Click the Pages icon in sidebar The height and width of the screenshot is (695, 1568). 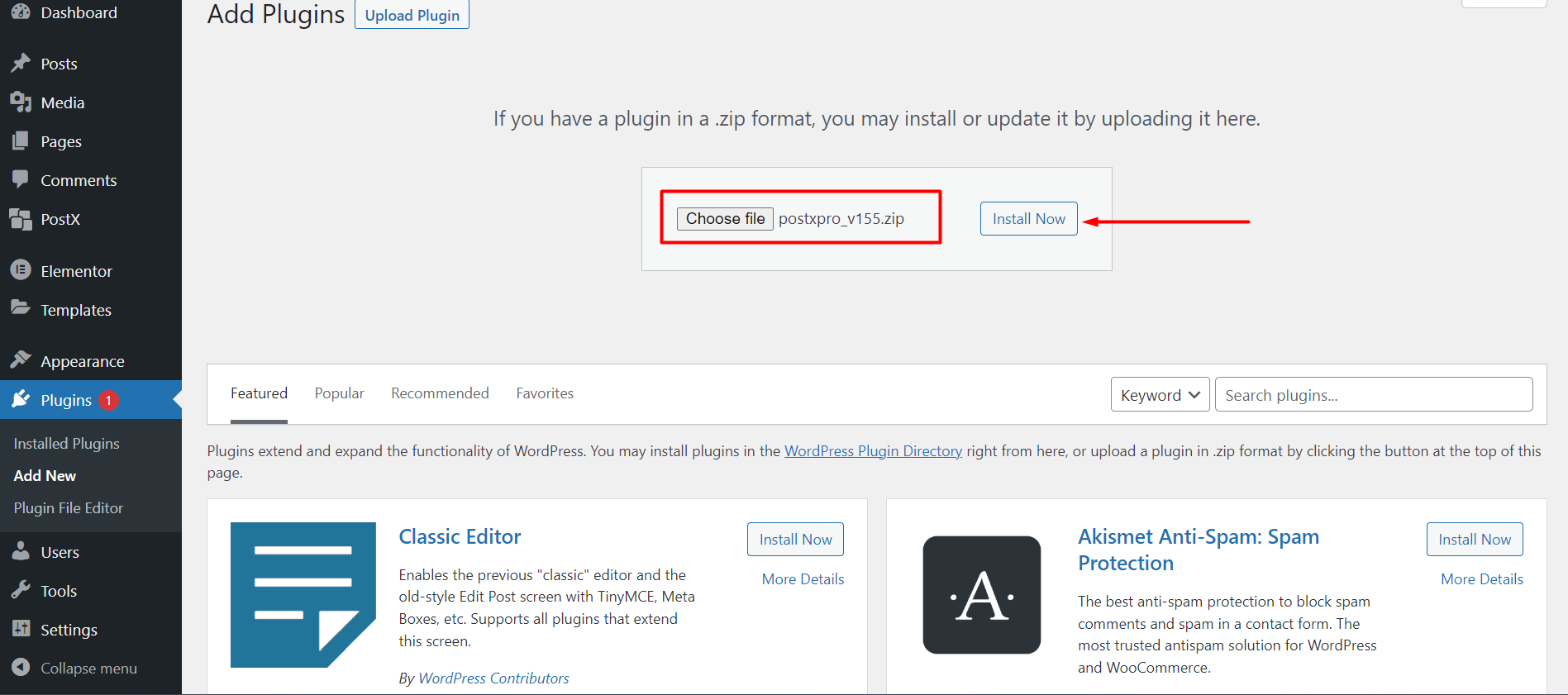[21, 140]
